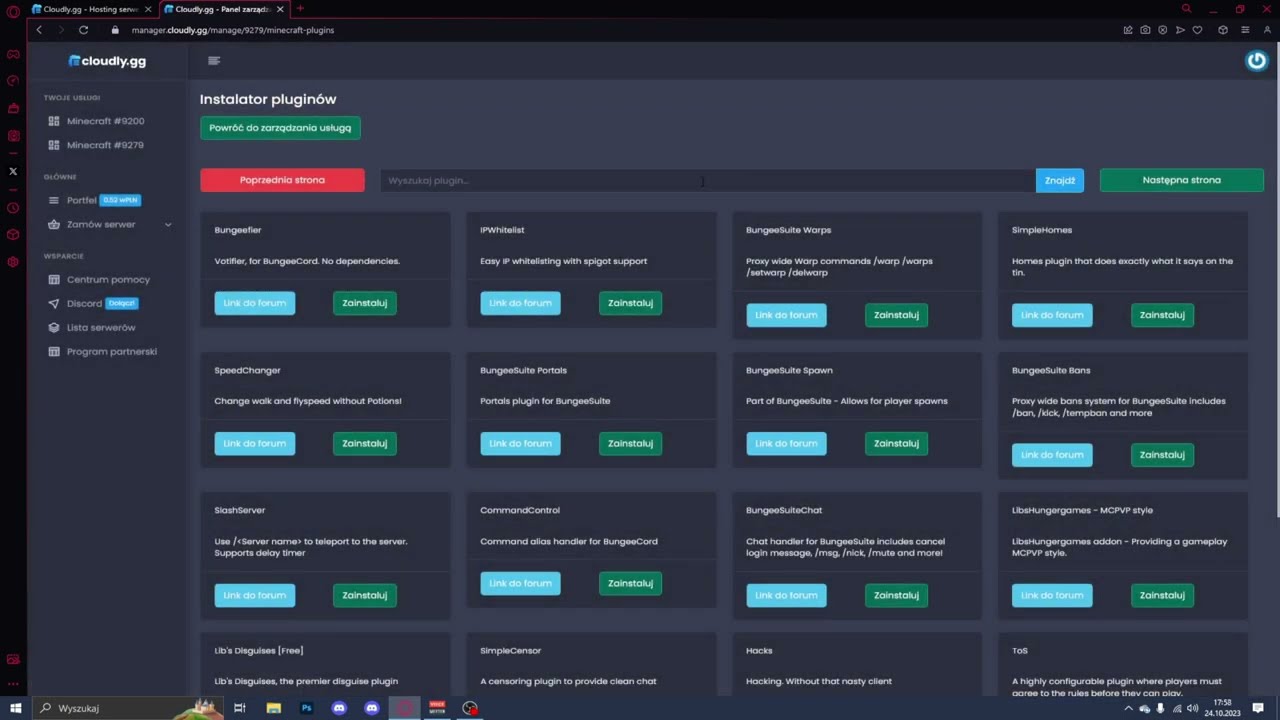The image size is (1280, 720).
Task: Open browser tab search magnifier
Action: [x=1187, y=9]
